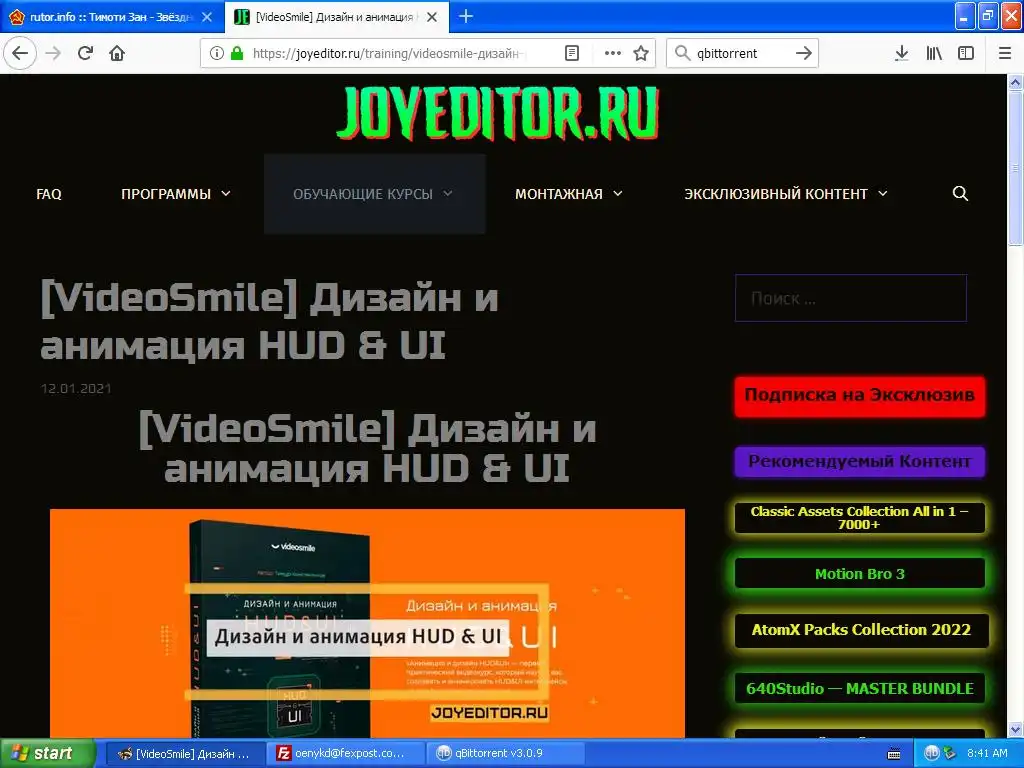Image resolution: width=1024 pixels, height=768 pixels.
Task: Bookmark this page with the star
Action: click(641, 53)
